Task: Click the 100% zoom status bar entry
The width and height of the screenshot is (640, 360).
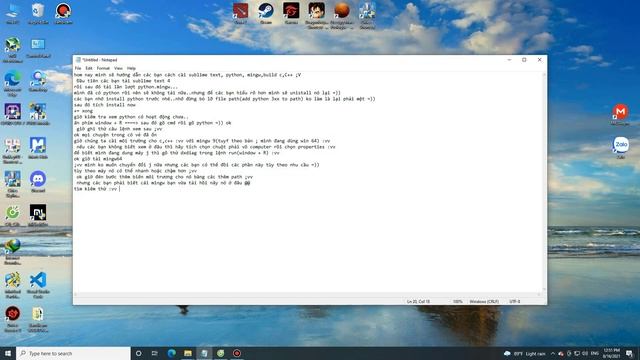Action: click(458, 301)
